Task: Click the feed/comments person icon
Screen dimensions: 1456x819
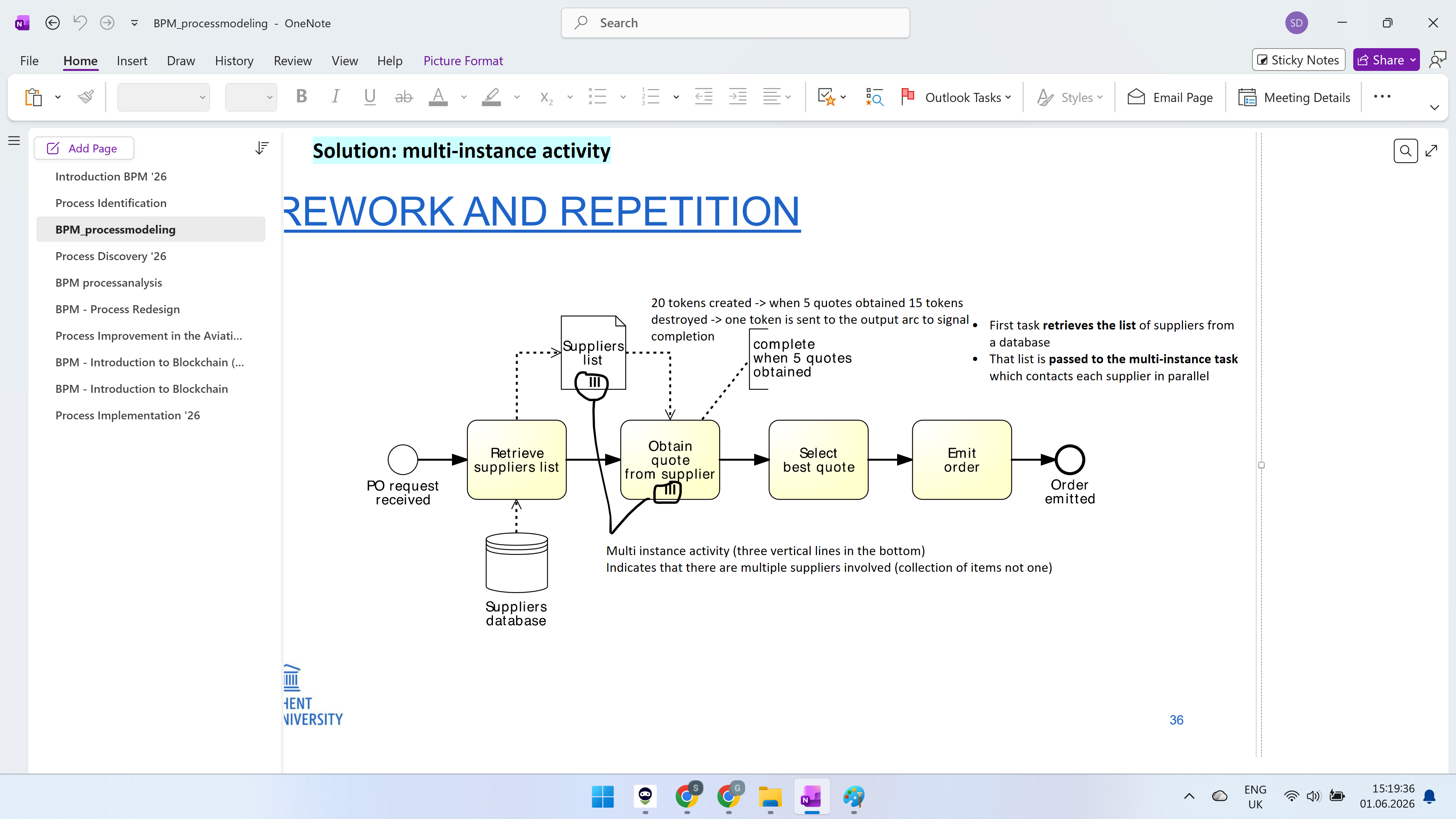Action: pos(1437,60)
